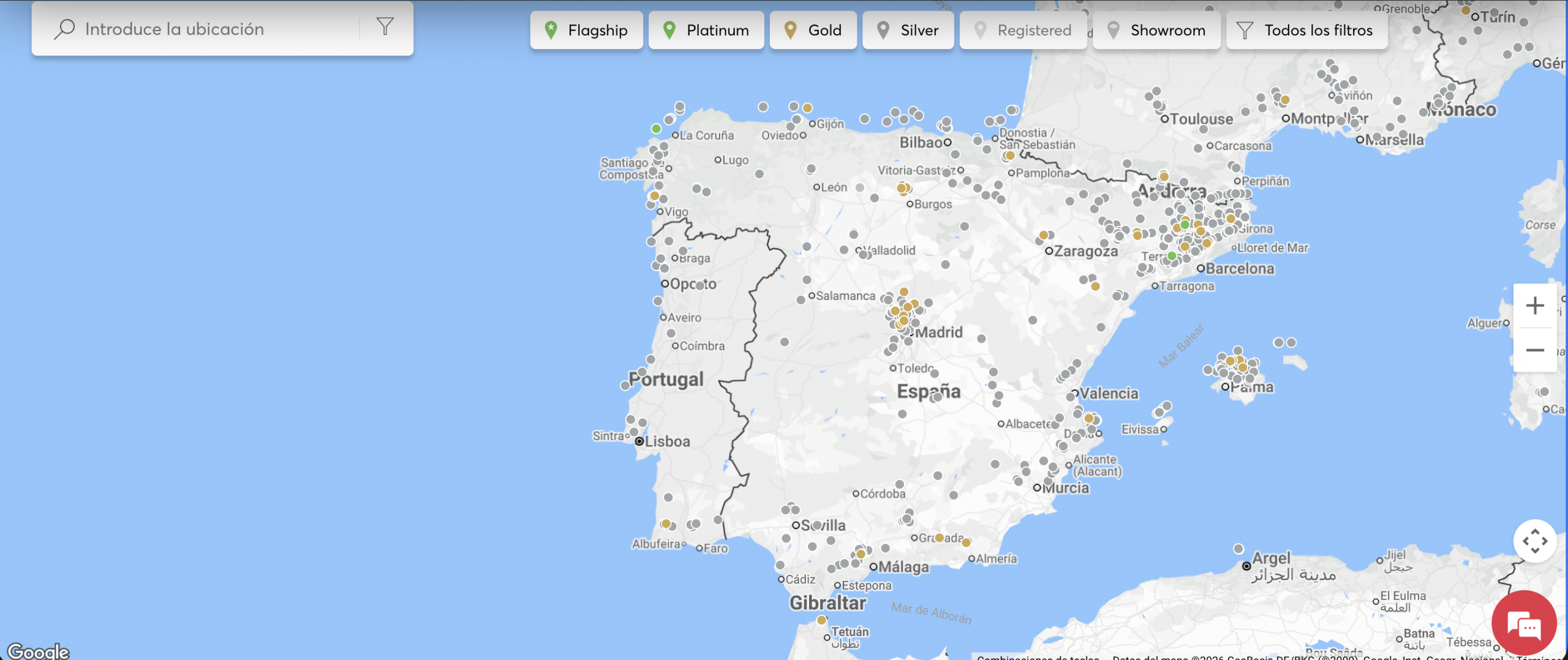Click the map fullscreen/pan control icon

[x=1534, y=541]
